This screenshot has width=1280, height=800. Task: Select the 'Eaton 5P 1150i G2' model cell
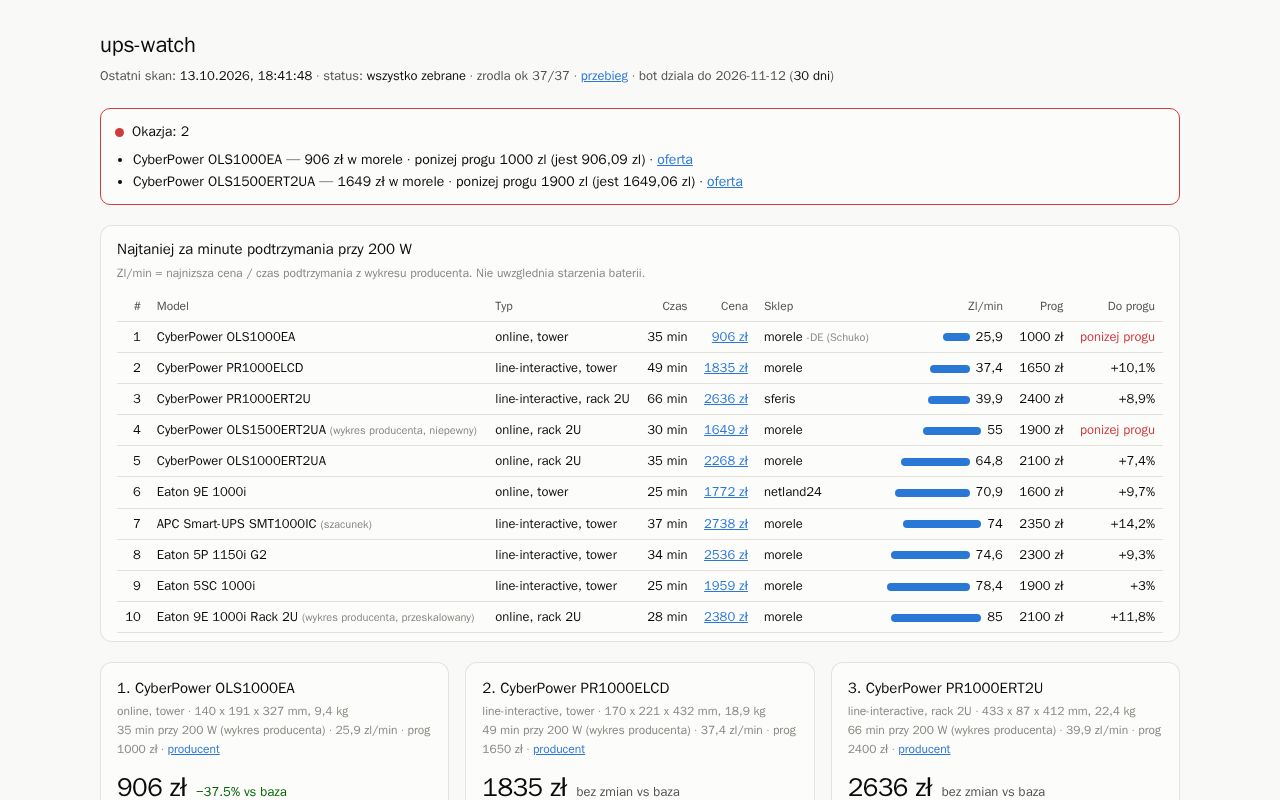point(211,555)
